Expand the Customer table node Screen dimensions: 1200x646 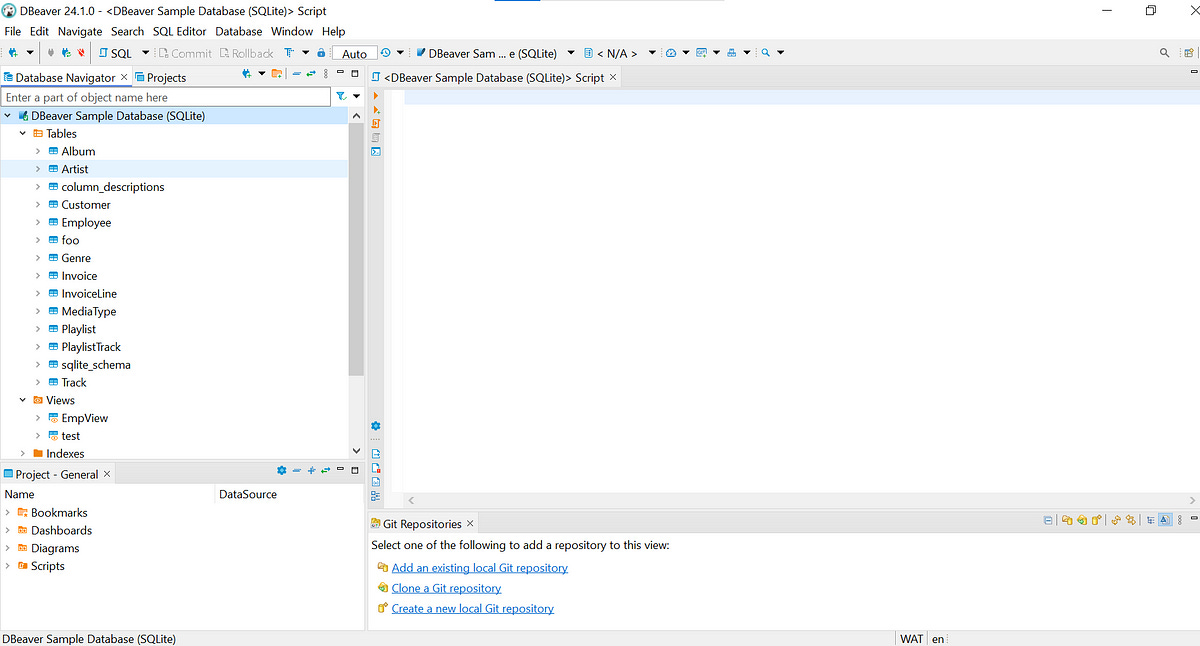click(38, 205)
